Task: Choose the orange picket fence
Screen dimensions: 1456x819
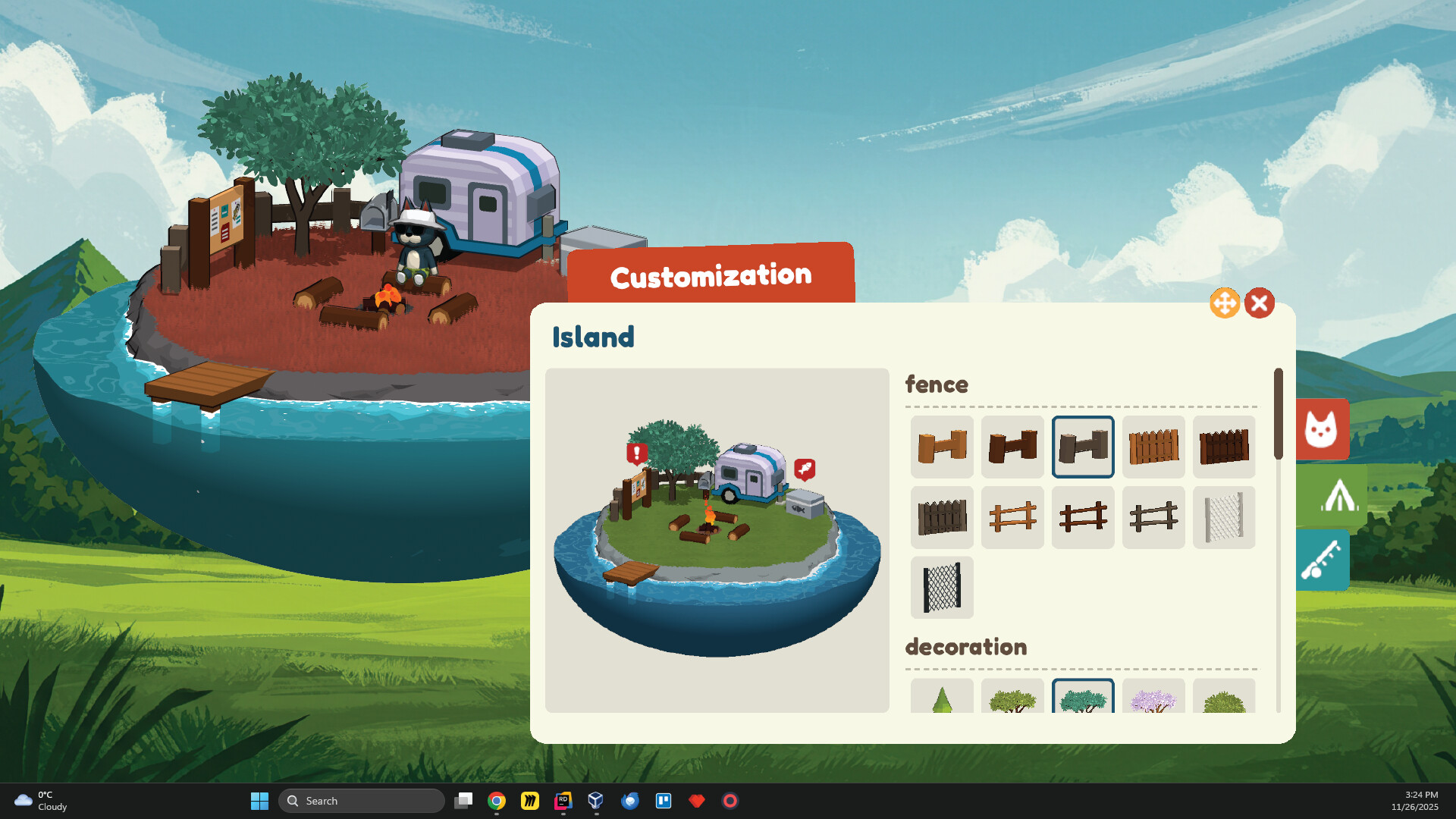Action: 1153,447
